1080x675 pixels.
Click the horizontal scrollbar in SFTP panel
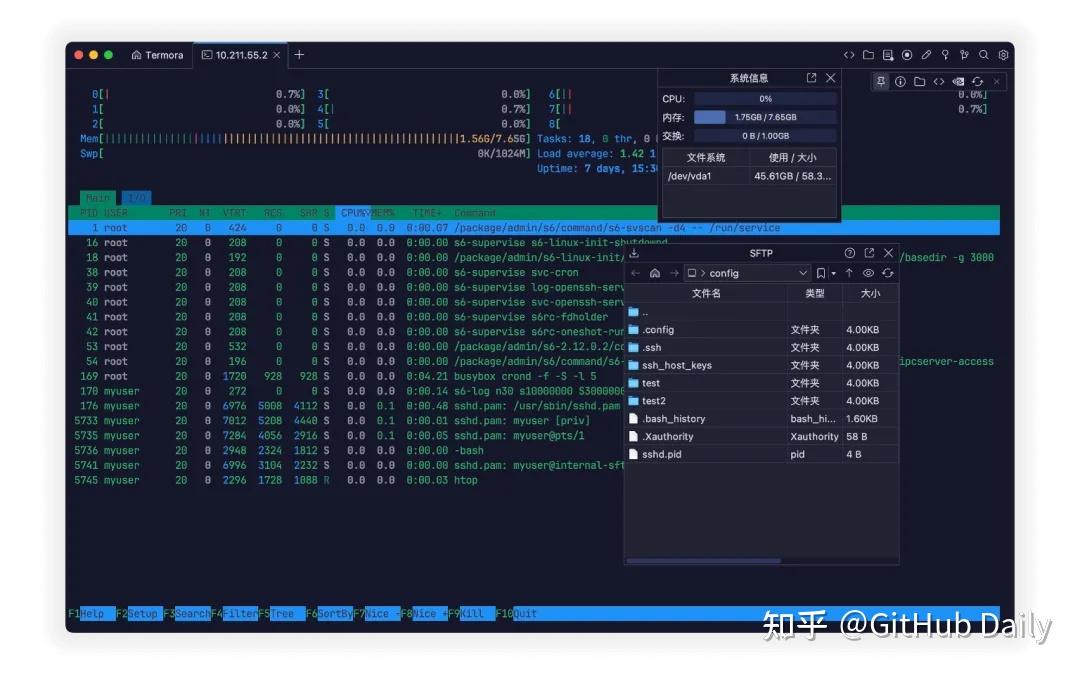tap(703, 561)
